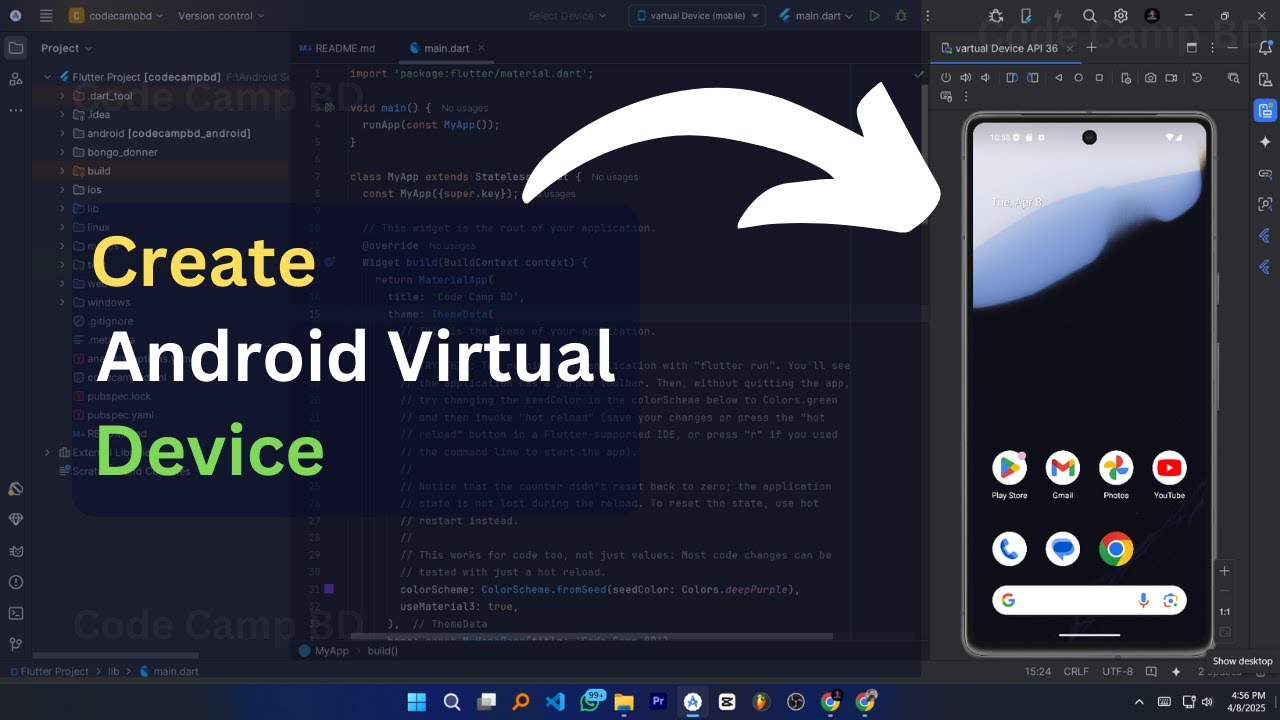Open main.dart run configuration dropdown

pyautogui.click(x=817, y=16)
